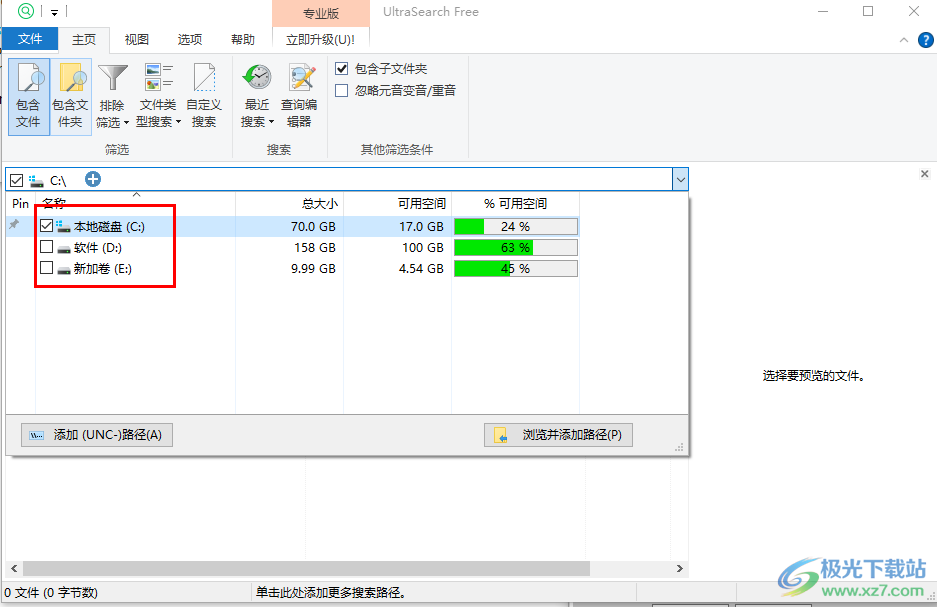Open the Help question mark icon
The height and width of the screenshot is (607, 937).
tap(925, 40)
